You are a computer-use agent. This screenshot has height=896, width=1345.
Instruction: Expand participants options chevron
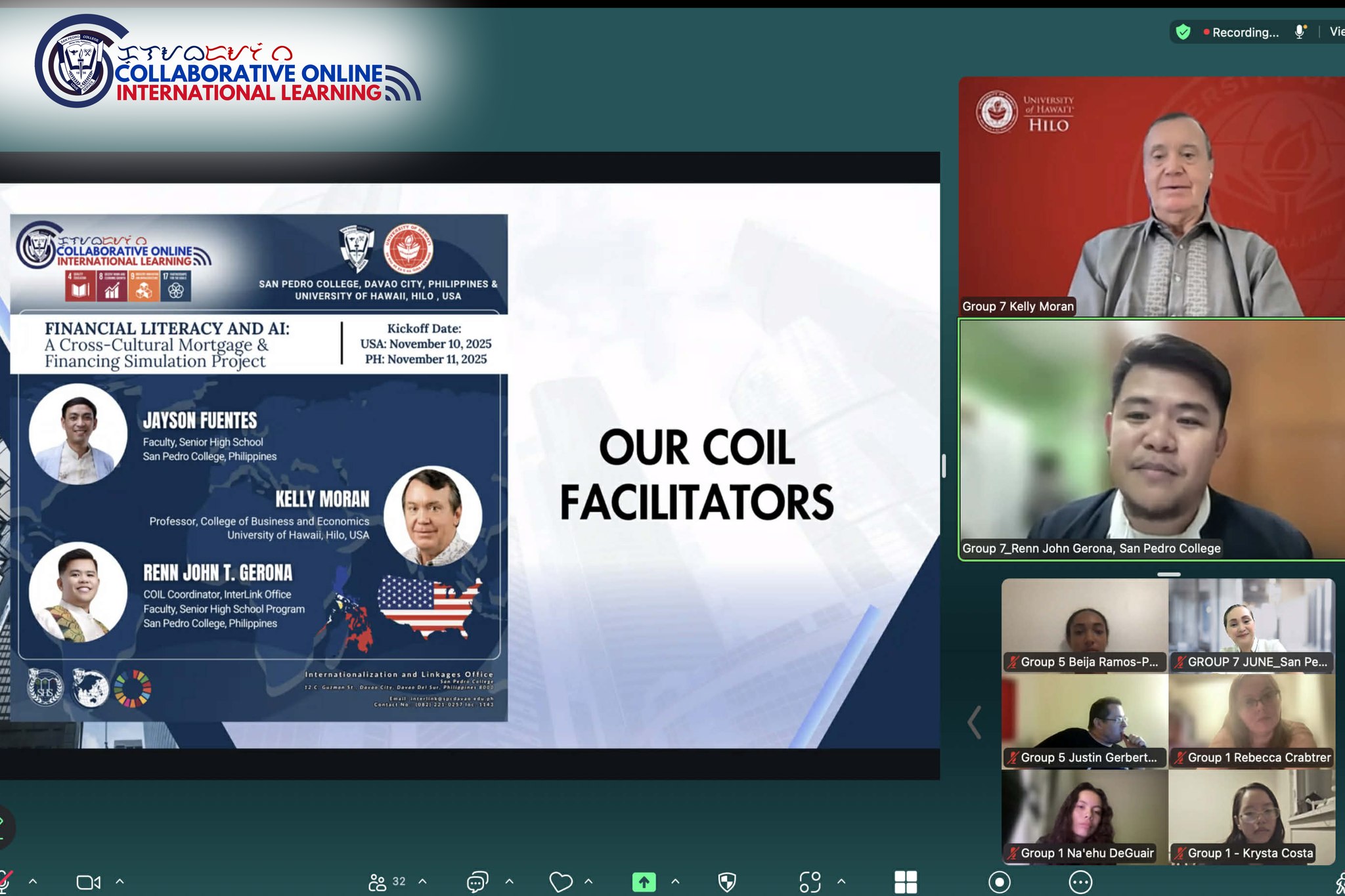423,882
